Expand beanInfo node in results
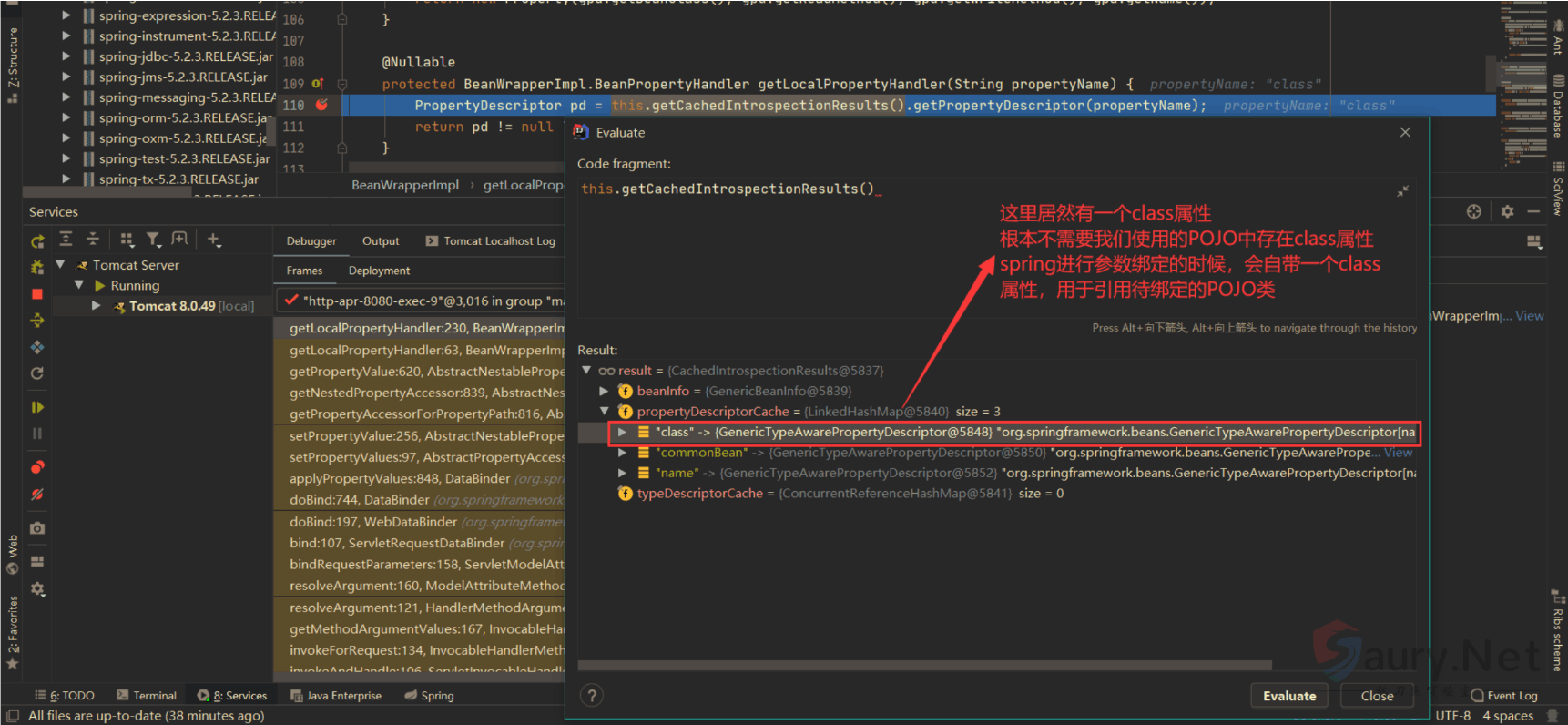Screen dimensions: 1568x725 coord(603,391)
